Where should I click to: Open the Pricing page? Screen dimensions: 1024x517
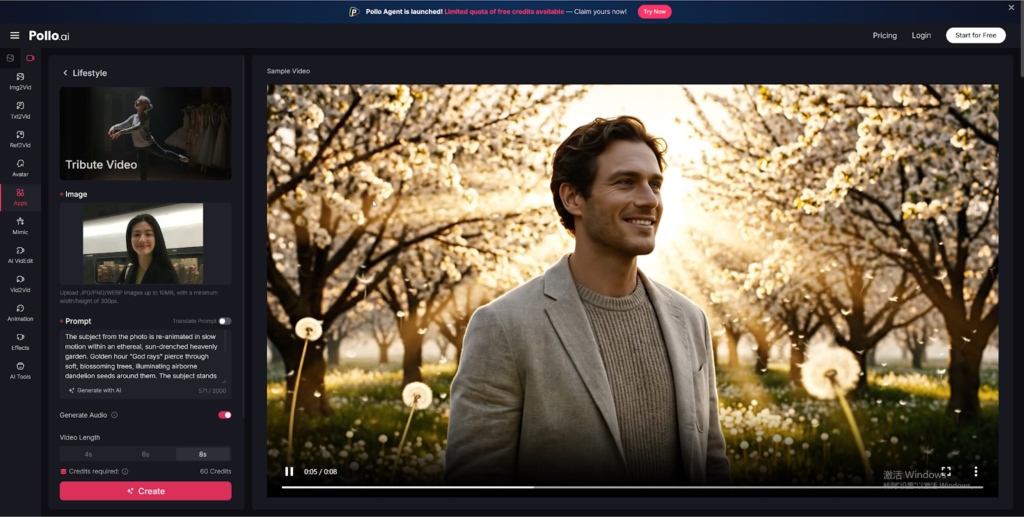[884, 35]
